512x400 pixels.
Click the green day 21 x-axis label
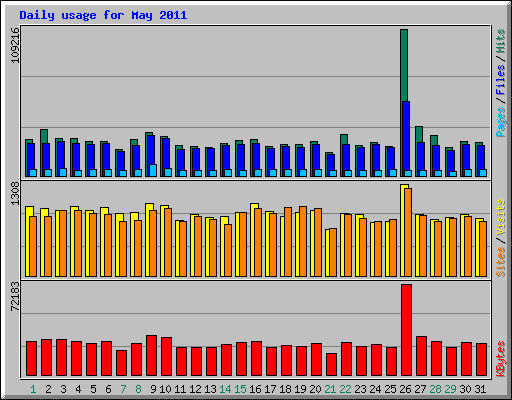[330, 389]
